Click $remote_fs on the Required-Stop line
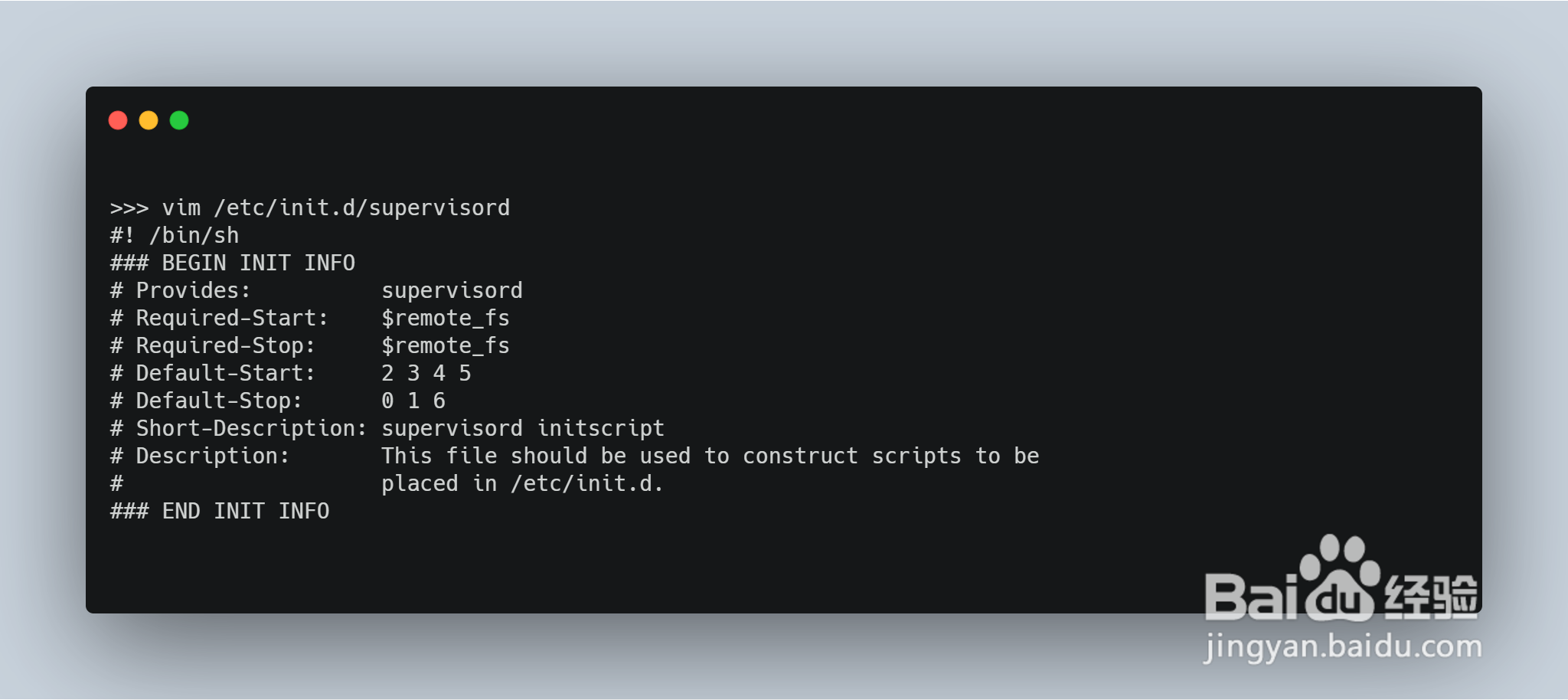The width and height of the screenshot is (1568, 700). pos(446,345)
